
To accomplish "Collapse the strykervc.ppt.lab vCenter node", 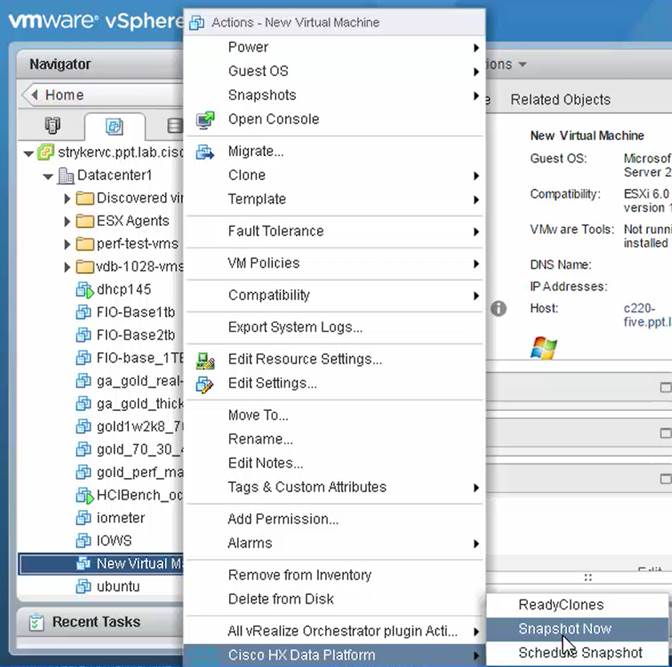I will pos(29,153).
